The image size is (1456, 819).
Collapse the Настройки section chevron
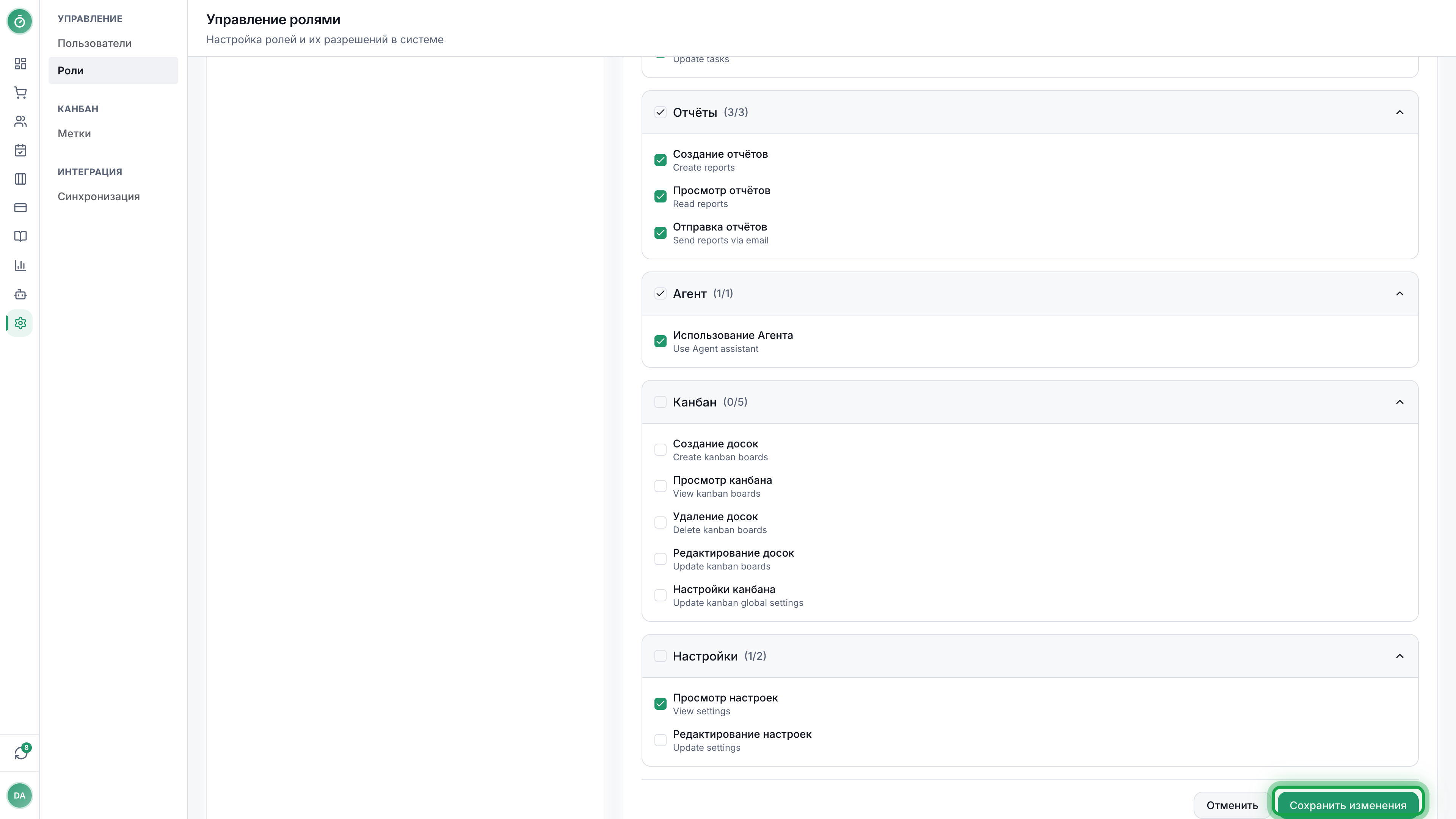tap(1400, 656)
